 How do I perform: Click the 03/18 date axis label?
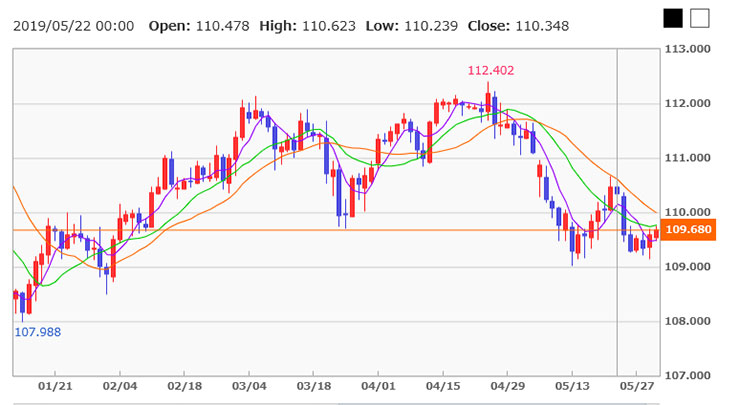tap(314, 386)
